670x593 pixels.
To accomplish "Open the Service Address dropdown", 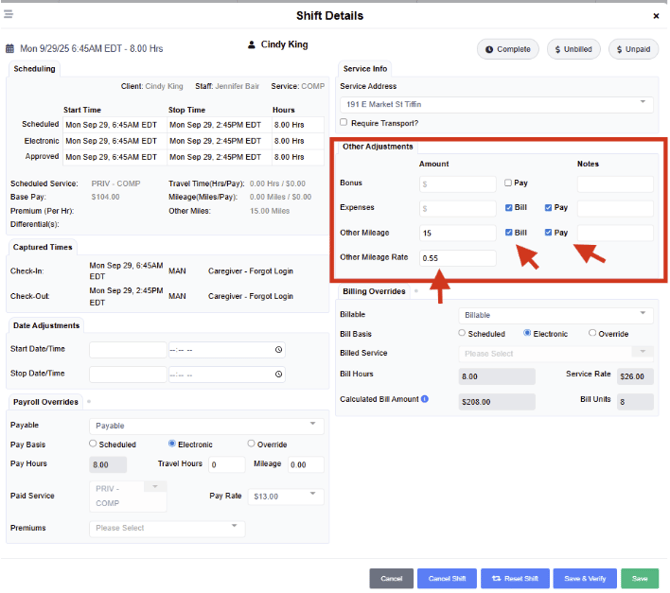I will point(496,104).
